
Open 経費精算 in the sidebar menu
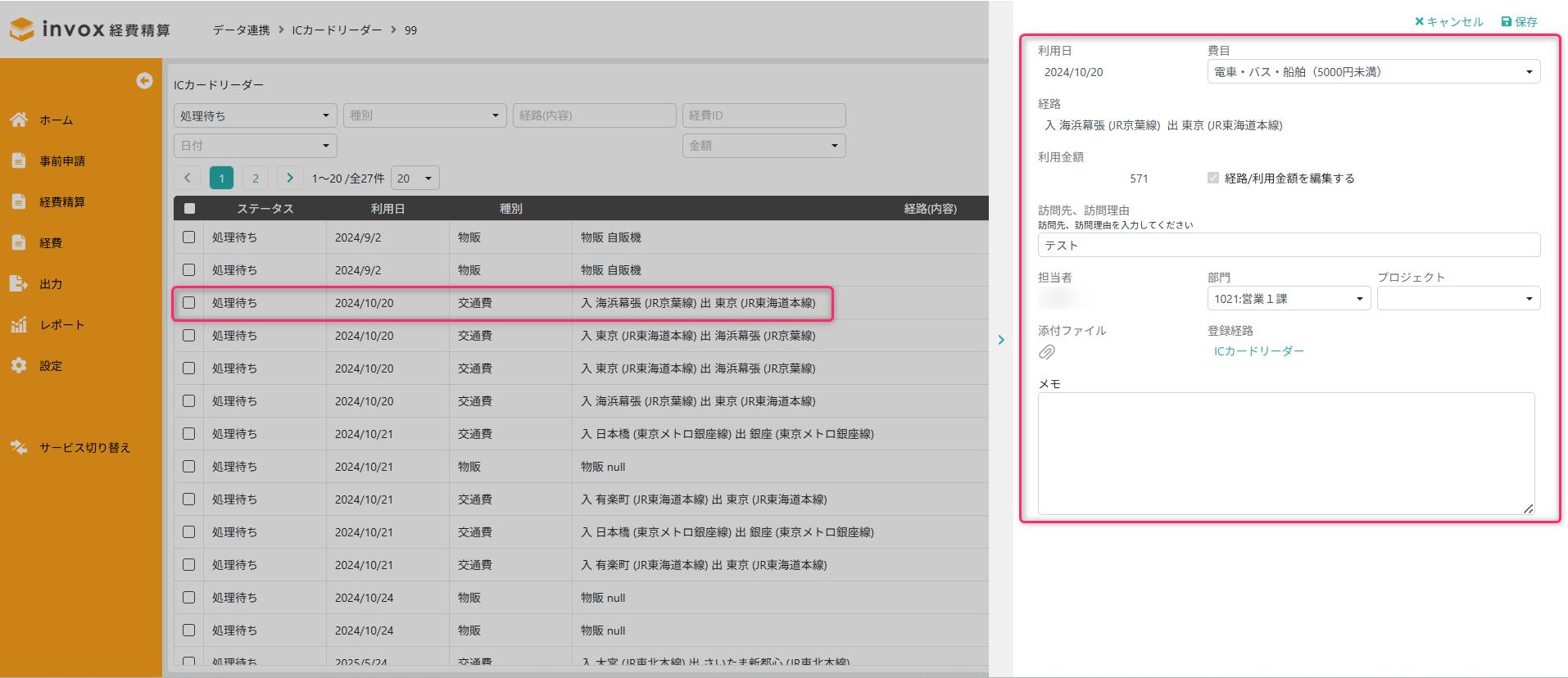coord(62,201)
